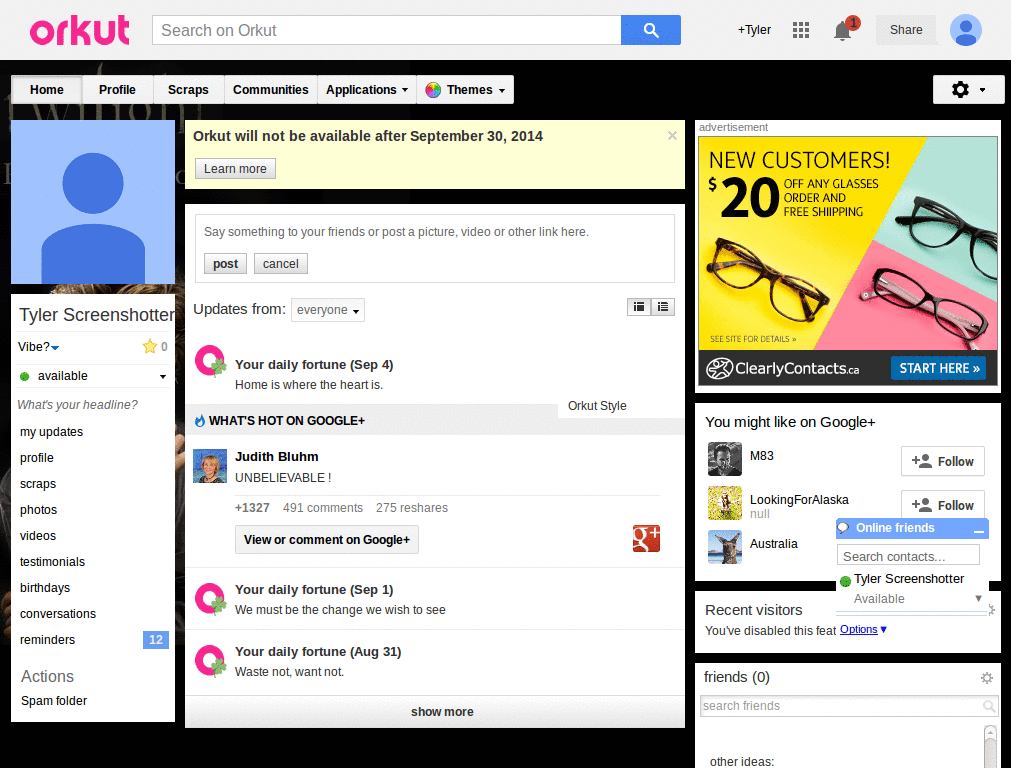Click the What's your headline field
The width and height of the screenshot is (1024, 768).
78,405
